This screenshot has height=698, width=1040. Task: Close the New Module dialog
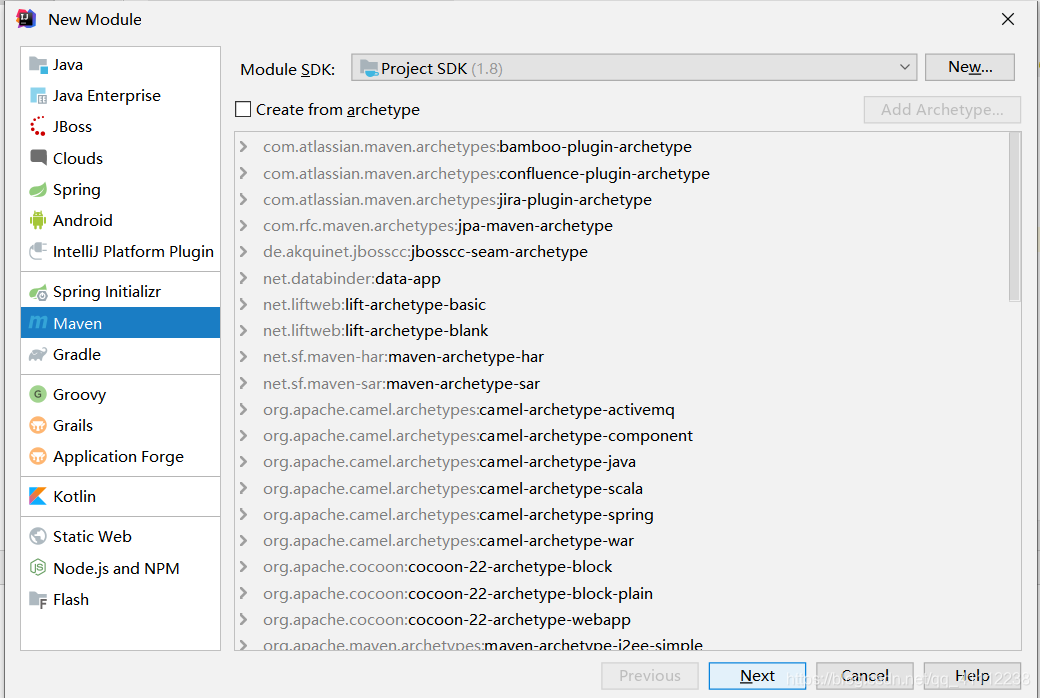1008,19
